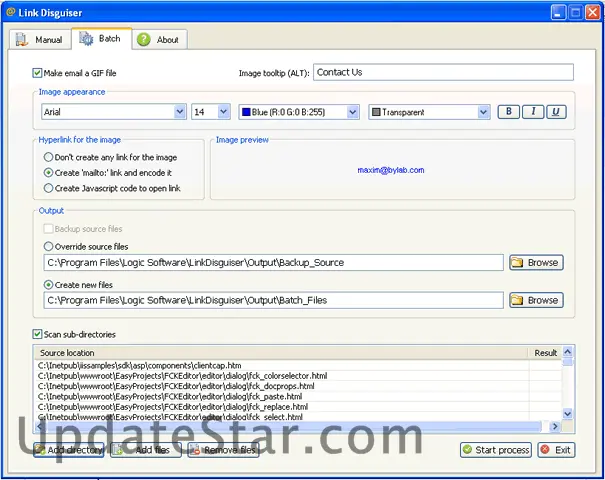Toggle Make email a GIF file checkbox

tap(37, 73)
